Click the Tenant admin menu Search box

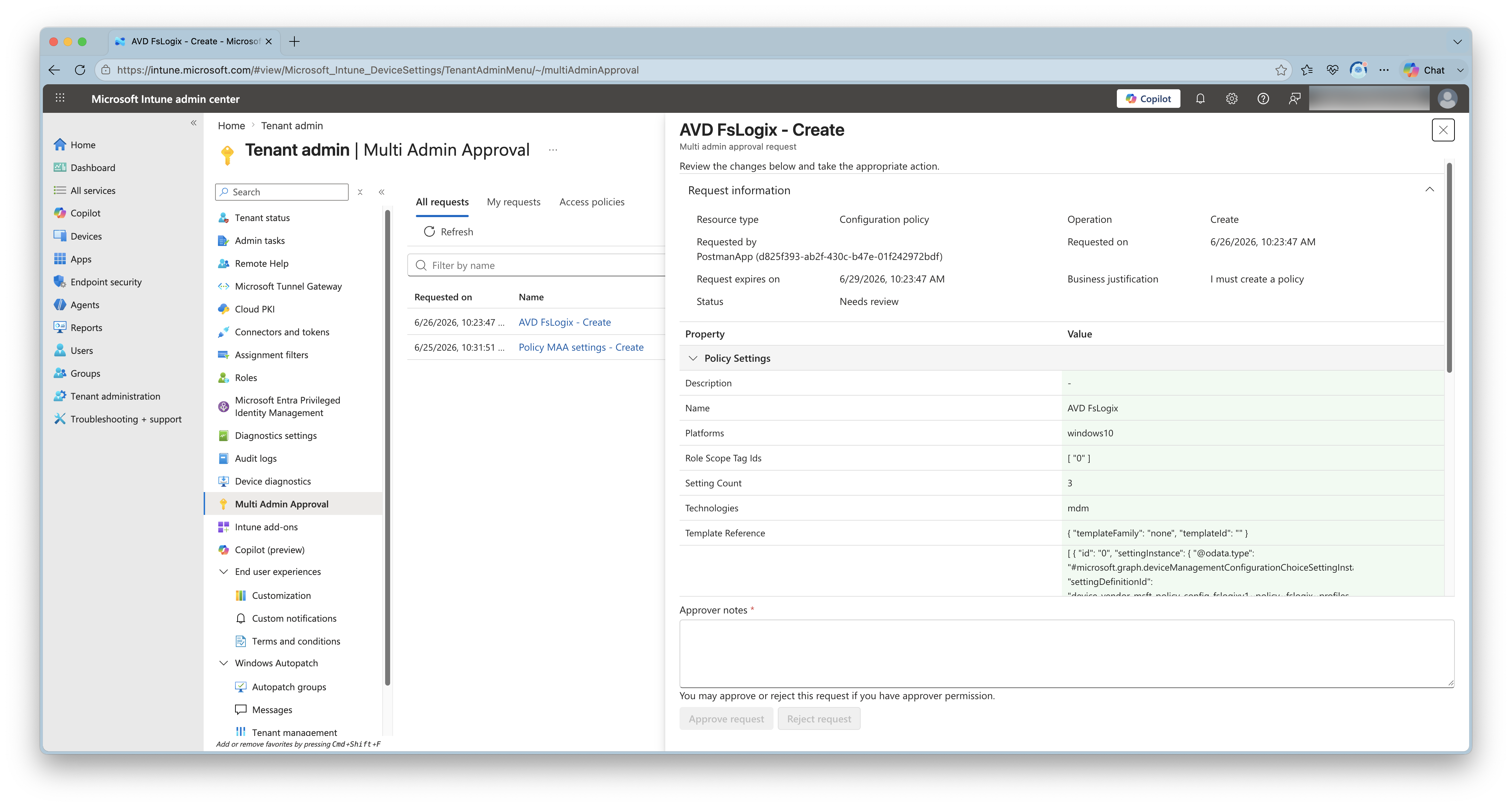[x=282, y=192]
